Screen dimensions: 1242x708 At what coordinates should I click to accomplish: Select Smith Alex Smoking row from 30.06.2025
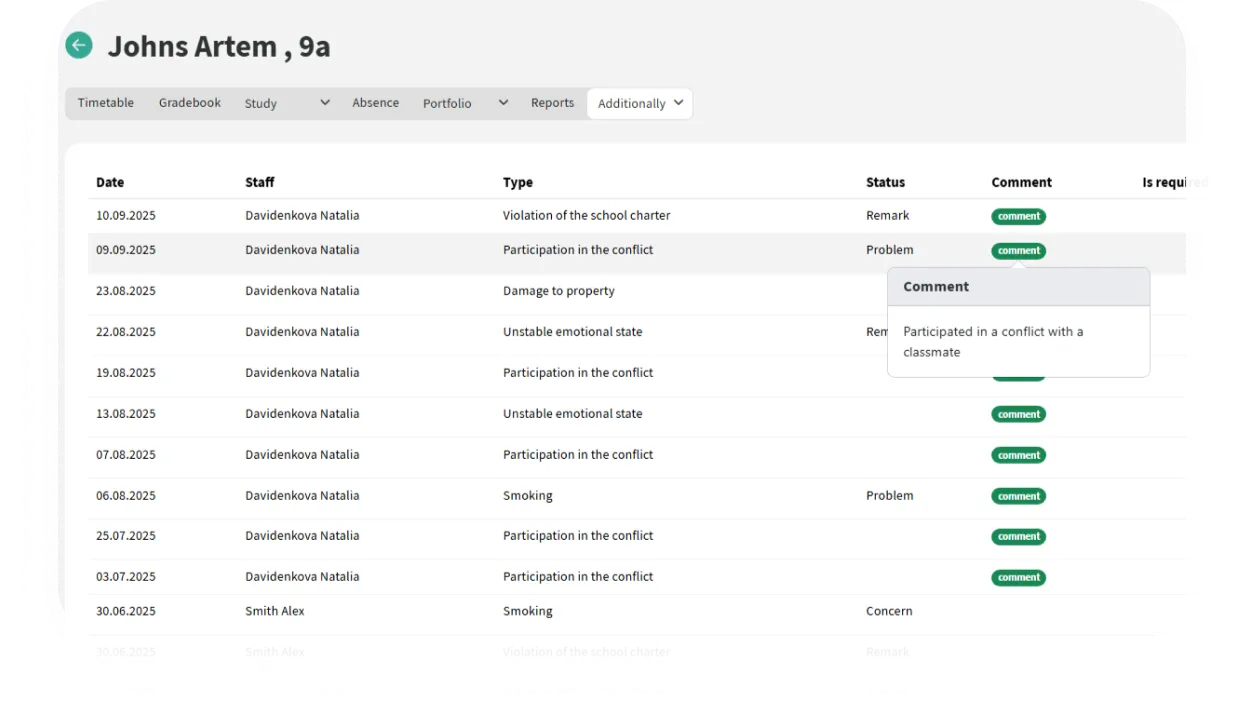[527, 611]
